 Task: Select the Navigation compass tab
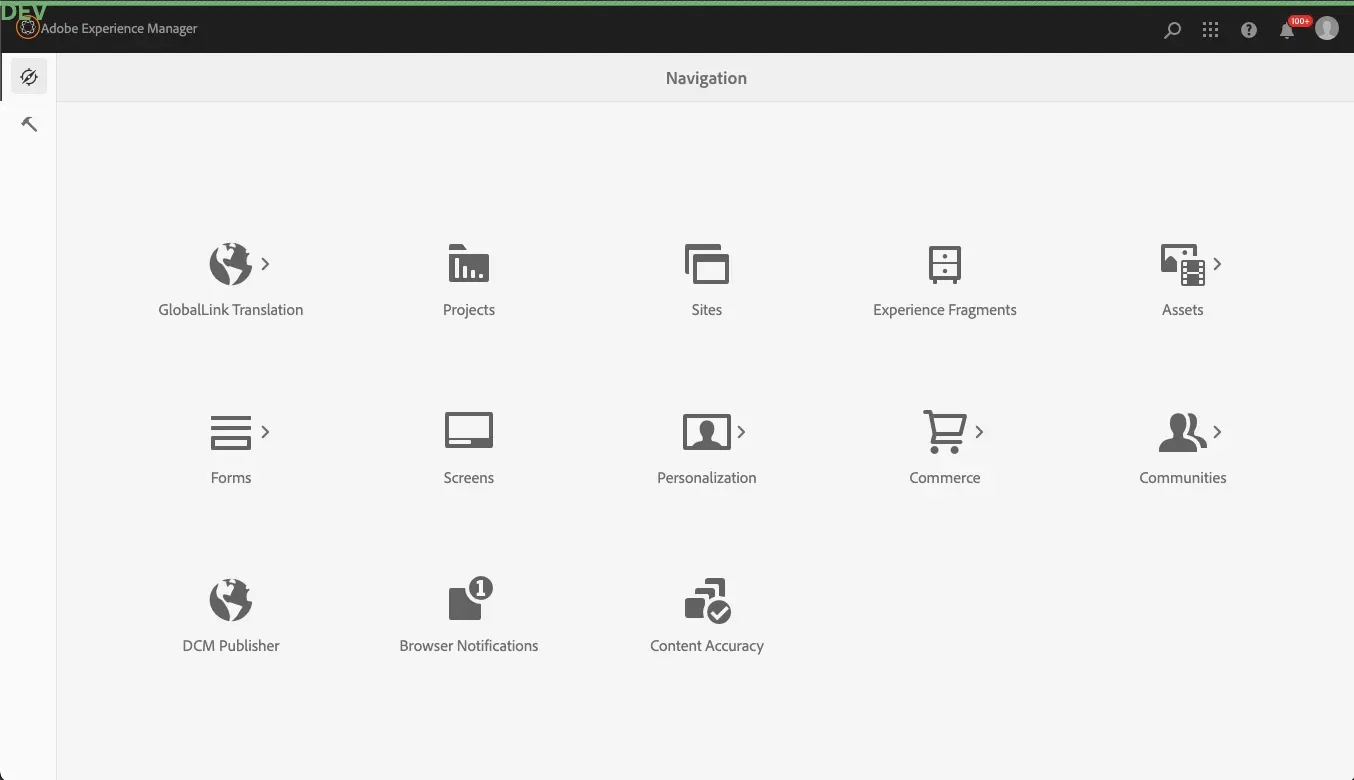point(29,77)
